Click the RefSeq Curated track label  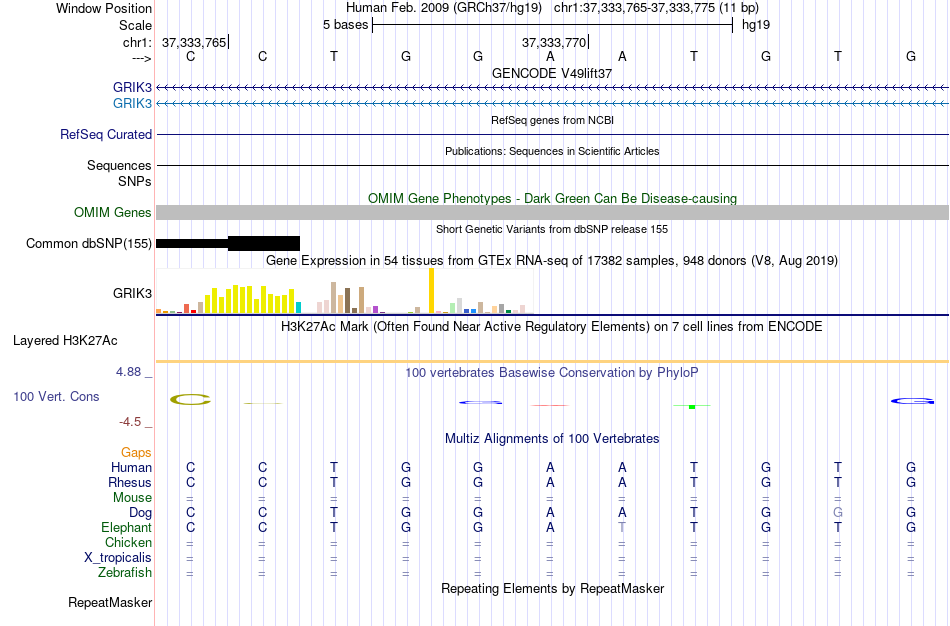(106, 135)
